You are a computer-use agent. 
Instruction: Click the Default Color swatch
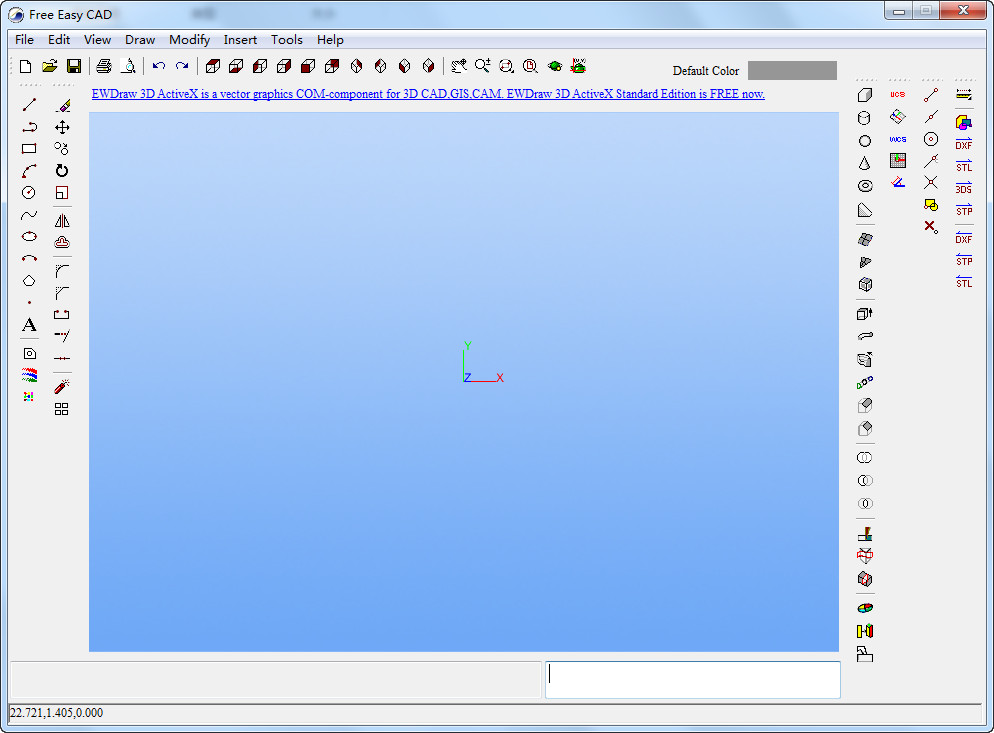[792, 70]
